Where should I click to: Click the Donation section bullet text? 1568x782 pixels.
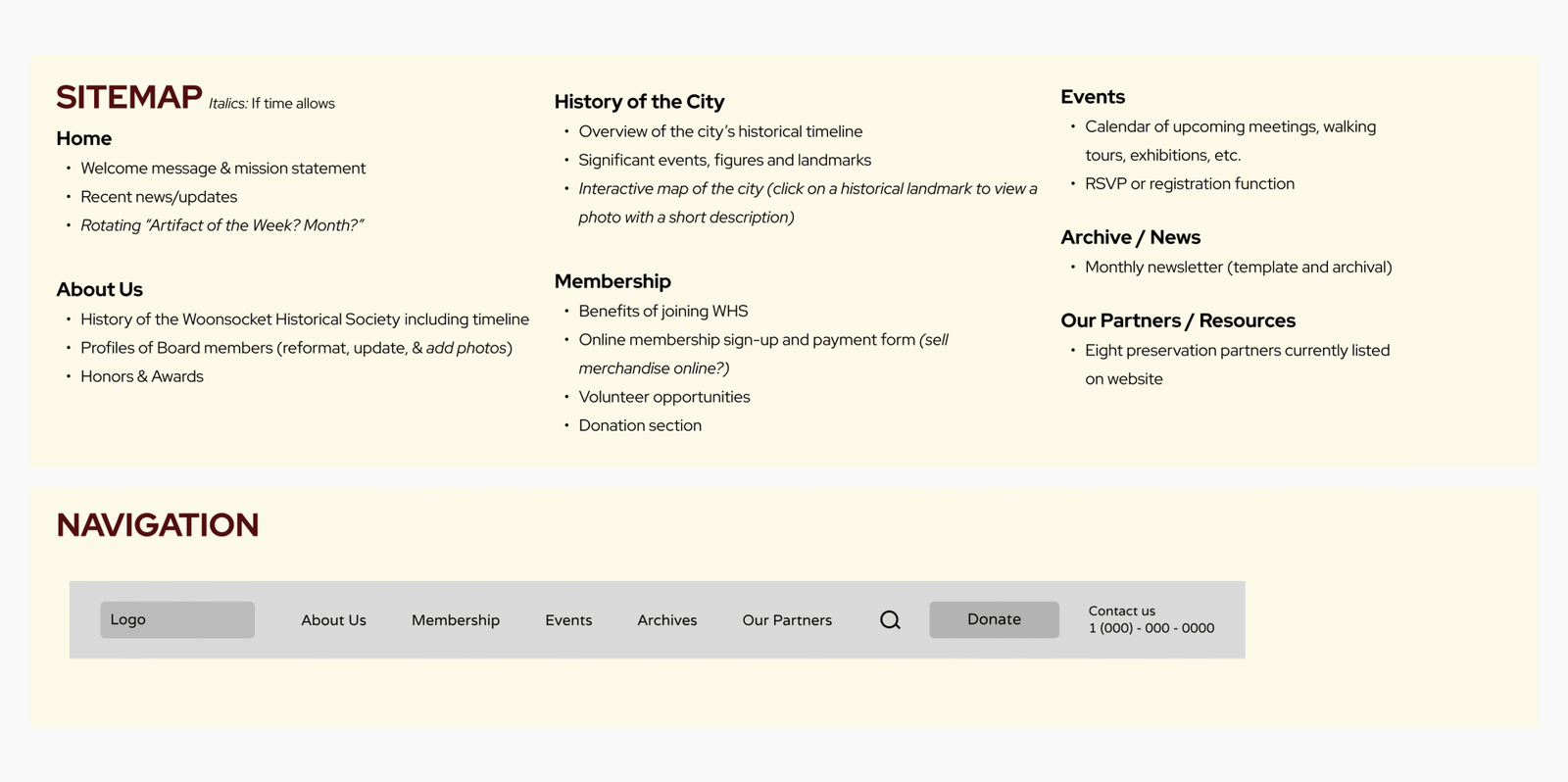640,425
